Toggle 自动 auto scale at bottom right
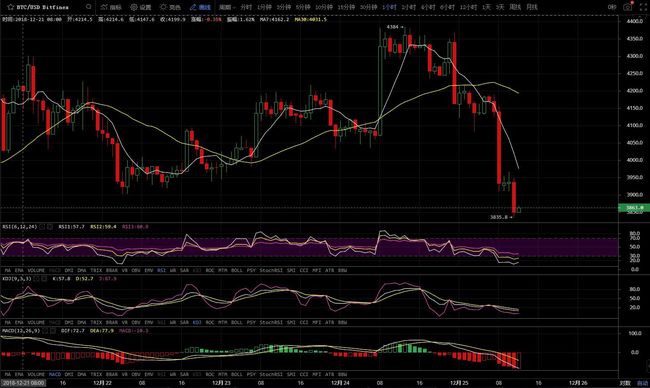Image resolution: width=650 pixels, height=388 pixels. [x=642, y=383]
